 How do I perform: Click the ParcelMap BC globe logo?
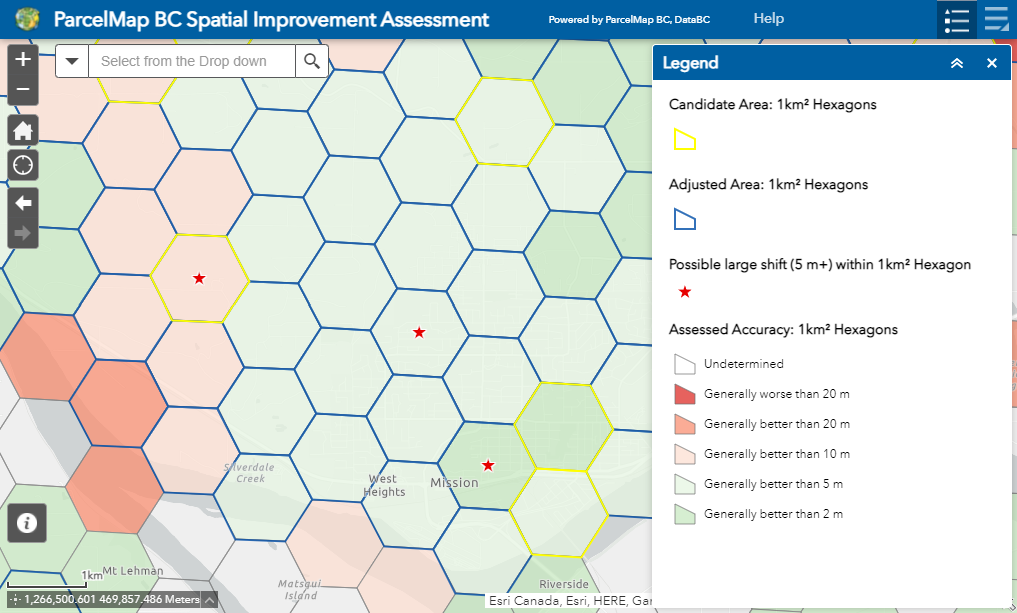[27, 19]
